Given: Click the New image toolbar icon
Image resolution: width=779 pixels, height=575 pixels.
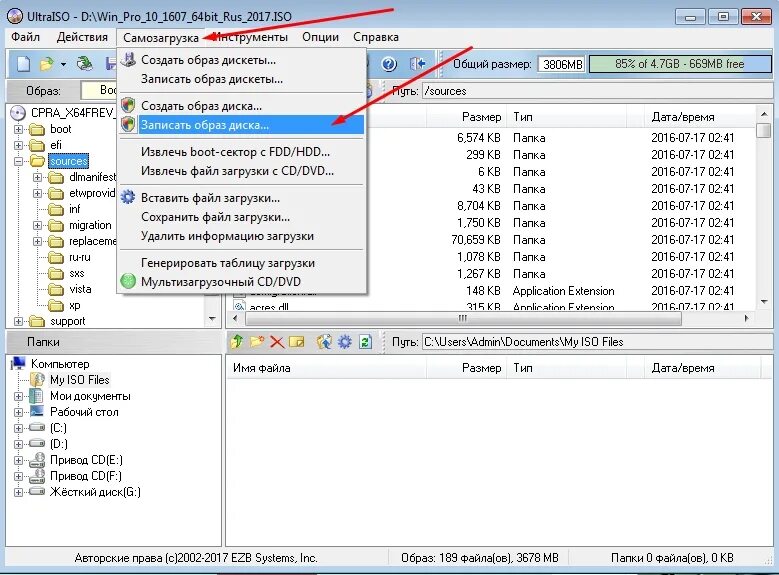Looking at the screenshot, I should [x=23, y=64].
